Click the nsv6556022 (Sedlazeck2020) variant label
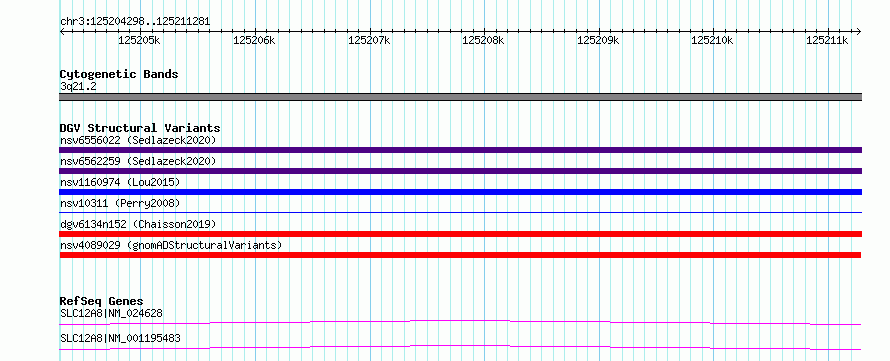Viewport: 890px width, 361px height. coord(138,140)
